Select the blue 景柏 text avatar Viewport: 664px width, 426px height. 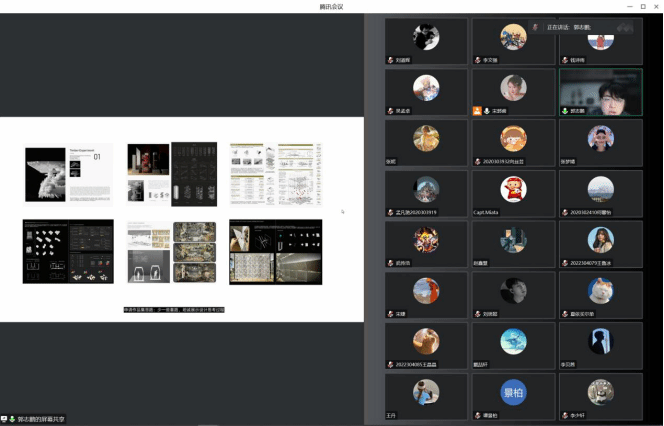click(514, 391)
